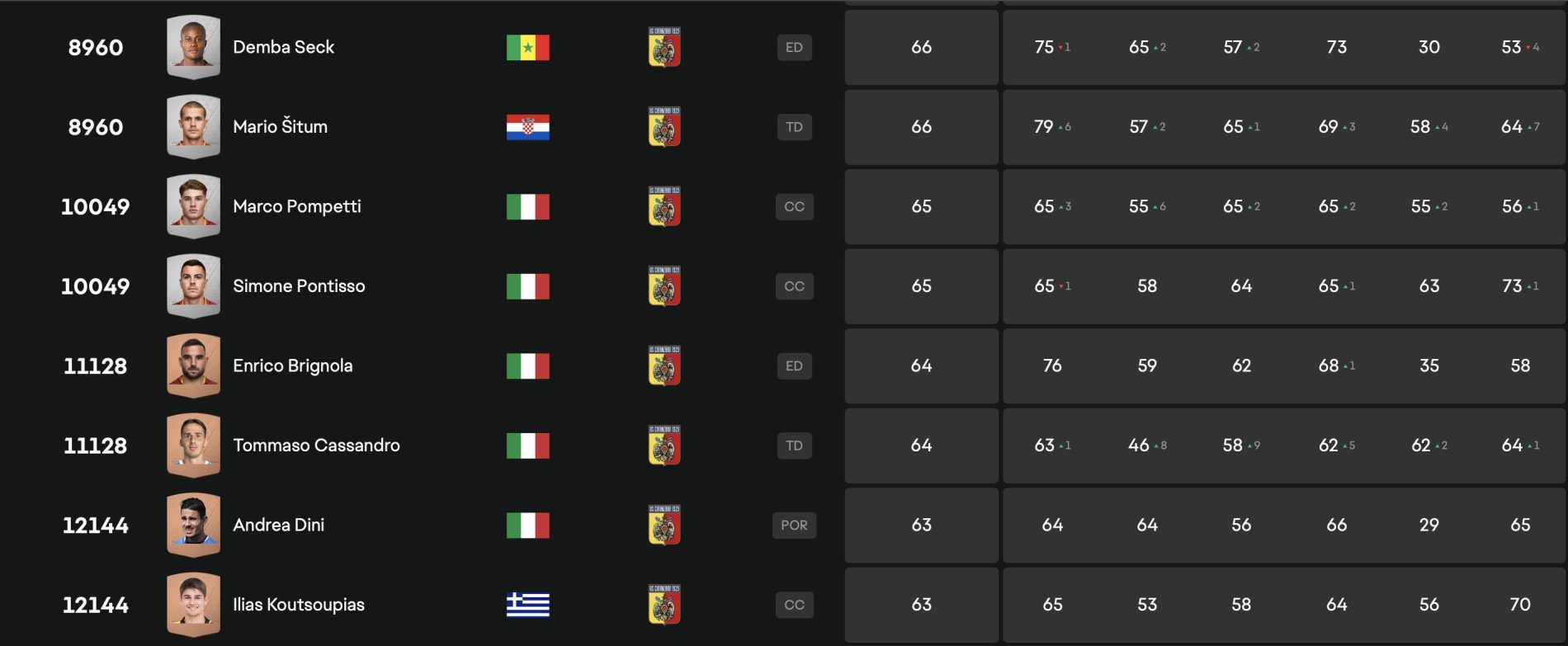Viewport: 1568px width, 646px height.
Task: Click the club crest beside Enrico Brignola
Action: click(664, 366)
